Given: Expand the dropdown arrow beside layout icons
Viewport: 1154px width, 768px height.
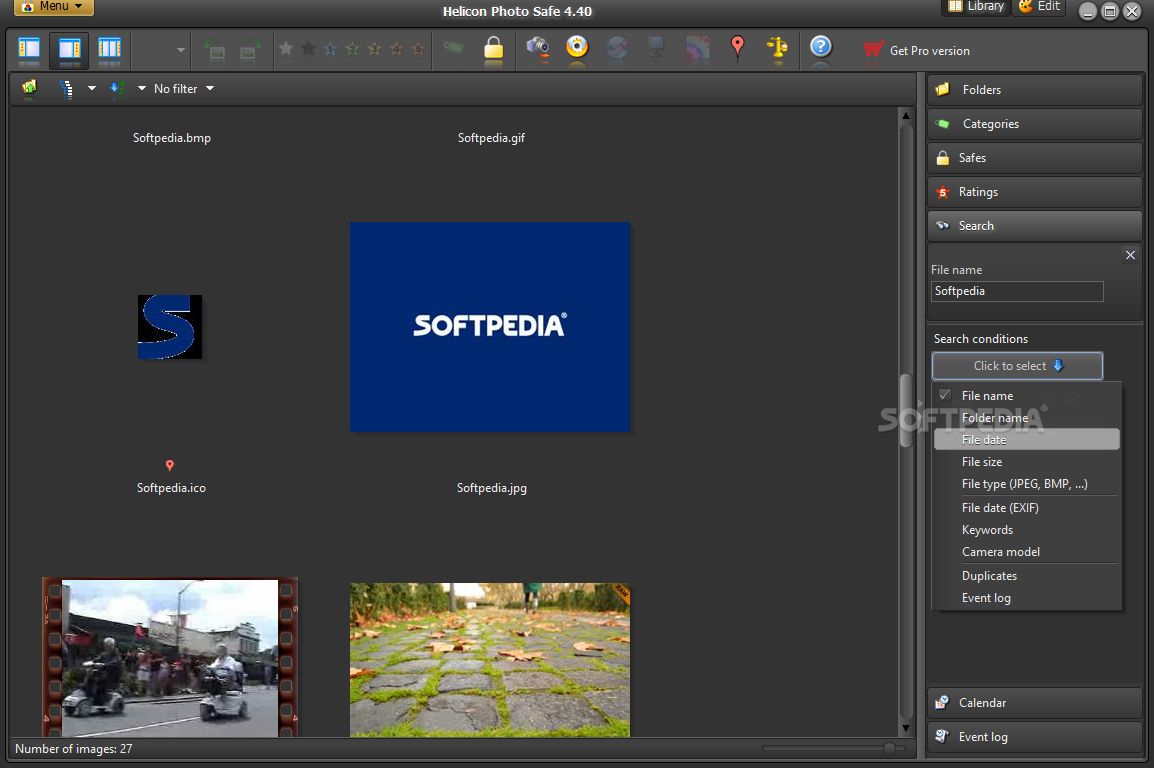Looking at the screenshot, I should [x=180, y=50].
